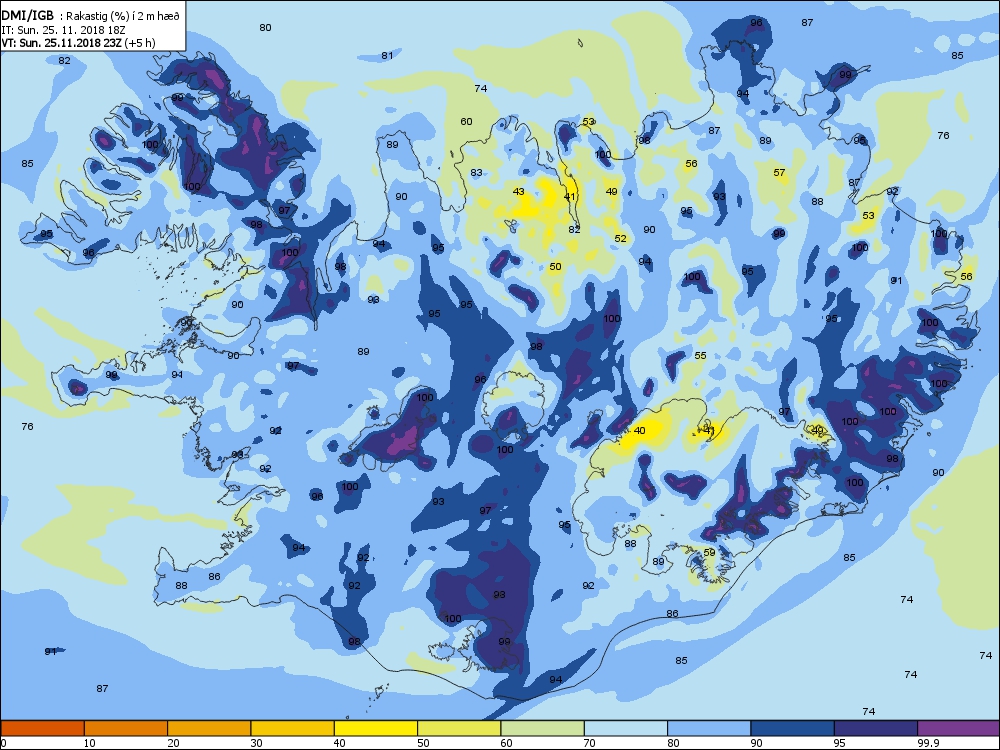This screenshot has width=1000, height=750.
Task: Click the map value '52'
Action: point(621,239)
